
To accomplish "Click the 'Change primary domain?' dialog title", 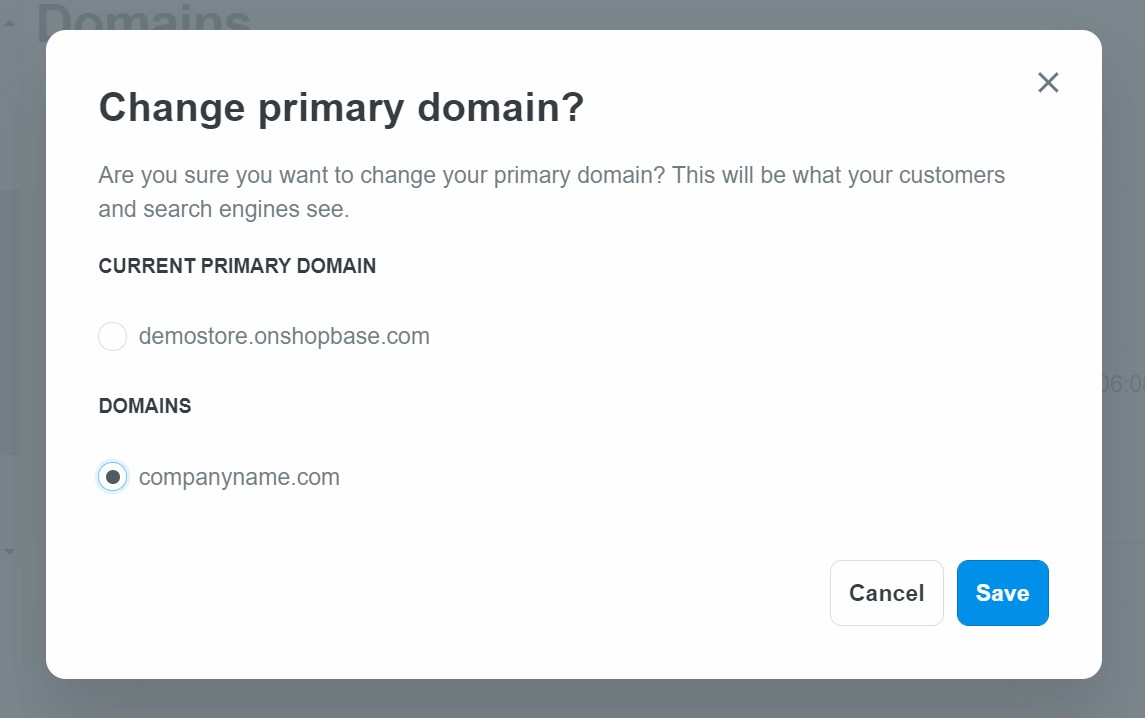I will (340, 108).
